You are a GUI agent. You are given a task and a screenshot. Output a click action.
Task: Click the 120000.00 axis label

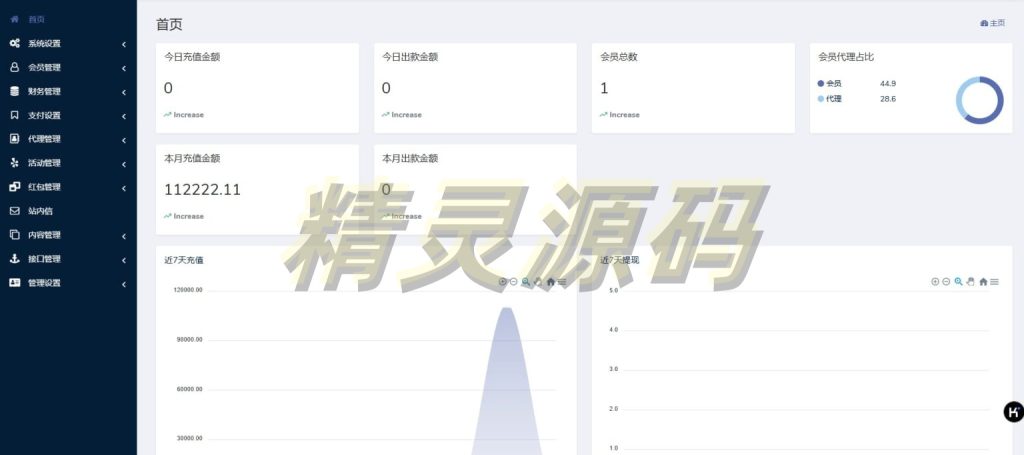click(188, 290)
